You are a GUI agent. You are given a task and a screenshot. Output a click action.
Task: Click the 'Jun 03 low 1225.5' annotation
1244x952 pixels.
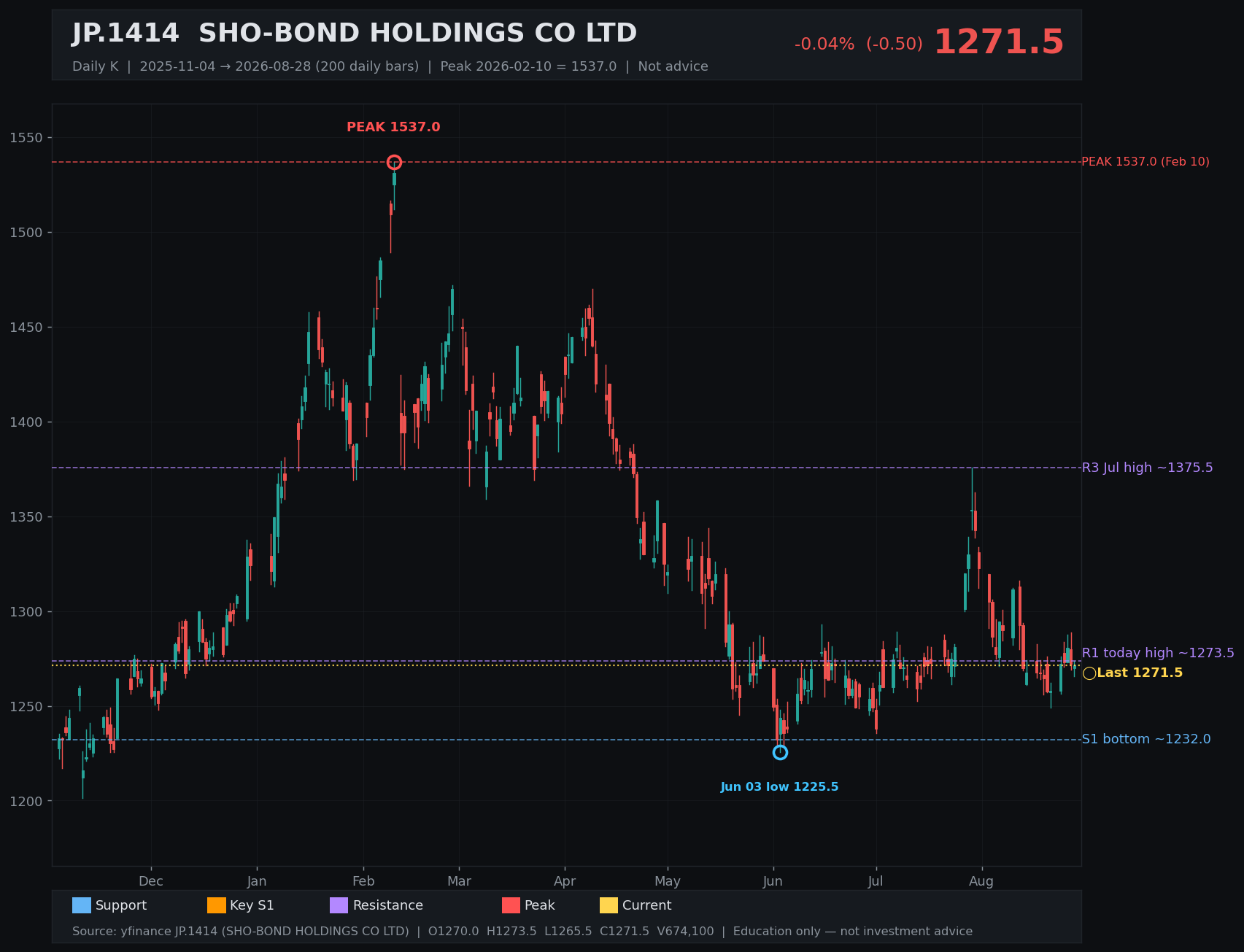point(779,787)
